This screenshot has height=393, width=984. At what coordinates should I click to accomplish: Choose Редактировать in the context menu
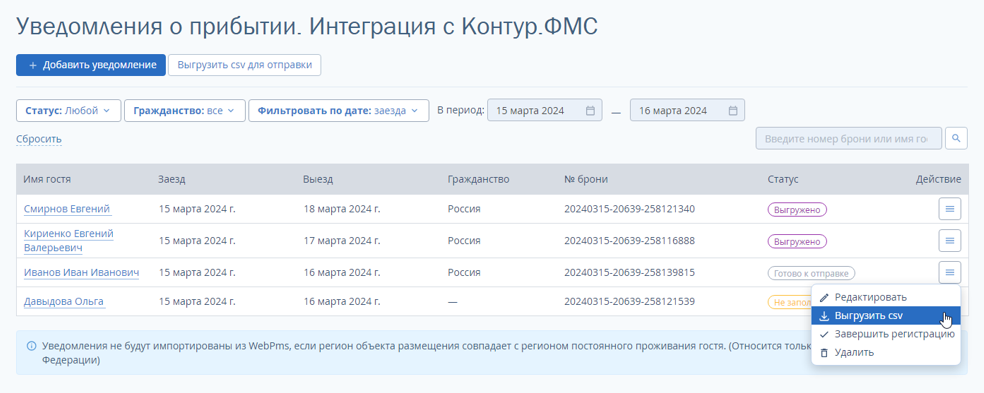pos(885,297)
